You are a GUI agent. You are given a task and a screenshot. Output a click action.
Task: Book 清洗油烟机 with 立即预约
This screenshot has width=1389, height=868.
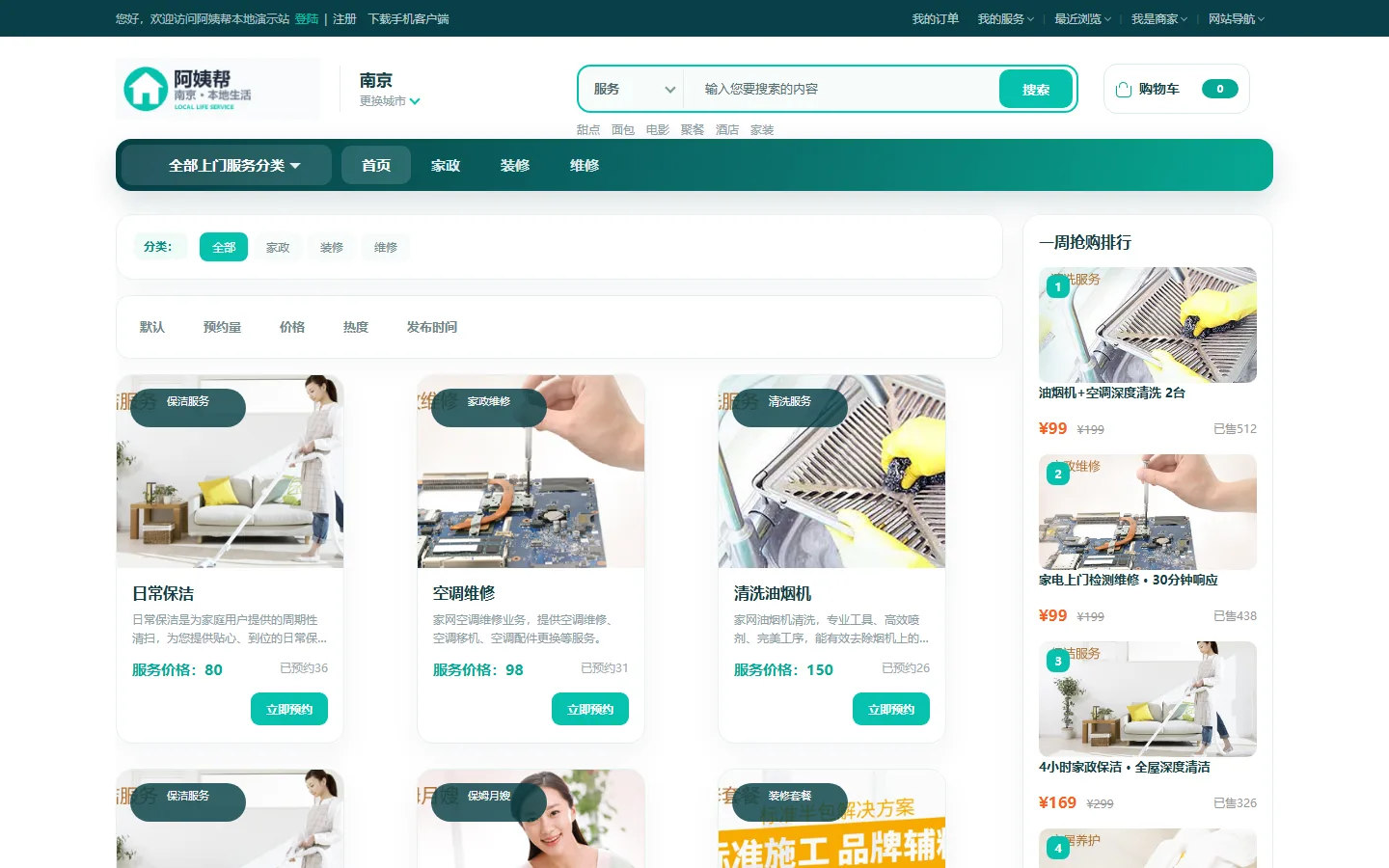(891, 709)
